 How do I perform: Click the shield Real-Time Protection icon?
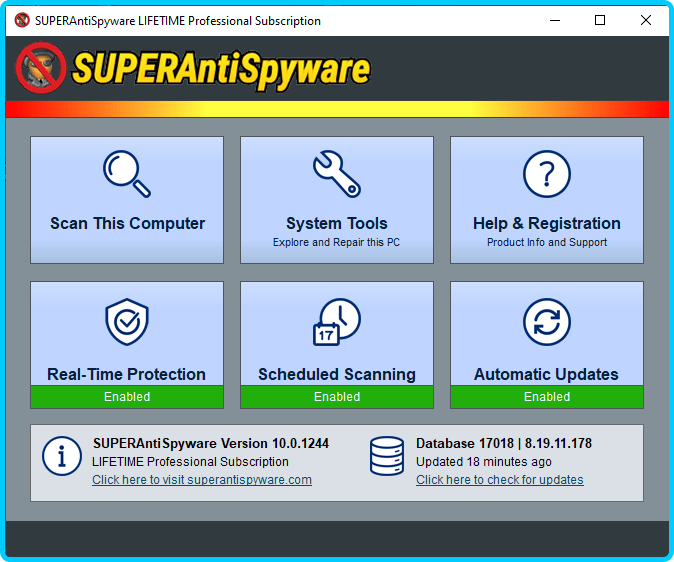(x=127, y=322)
